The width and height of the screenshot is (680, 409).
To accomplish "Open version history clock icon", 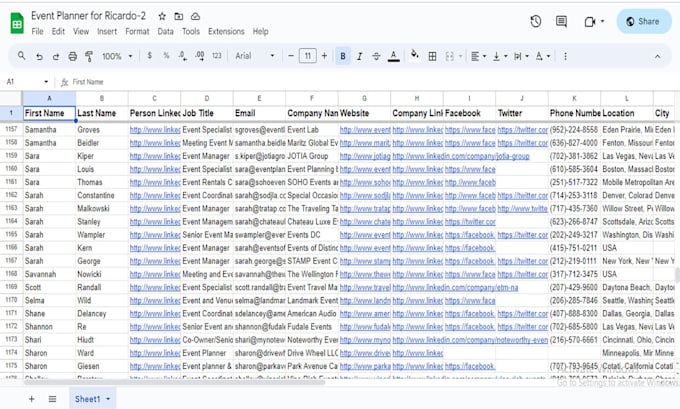I will pos(536,21).
